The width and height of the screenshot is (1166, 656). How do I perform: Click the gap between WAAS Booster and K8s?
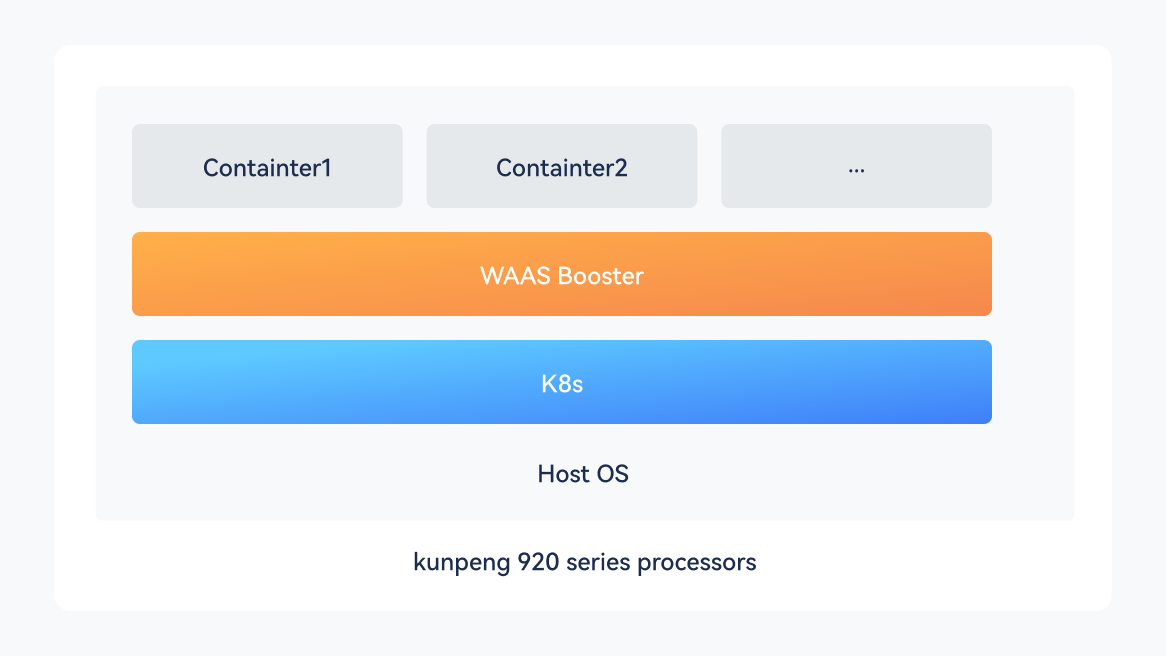562,328
